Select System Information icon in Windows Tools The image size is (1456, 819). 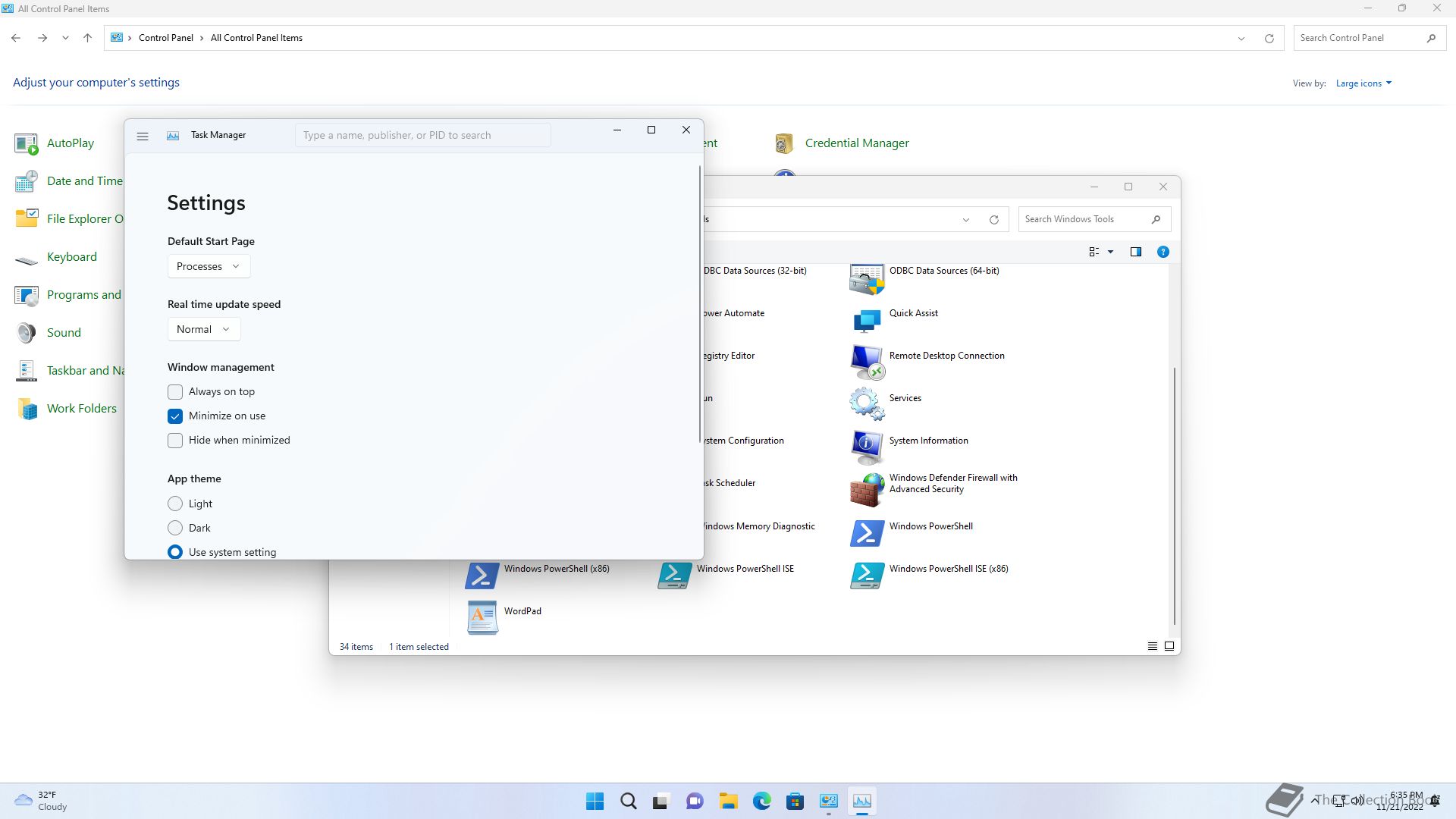pyautogui.click(x=867, y=447)
